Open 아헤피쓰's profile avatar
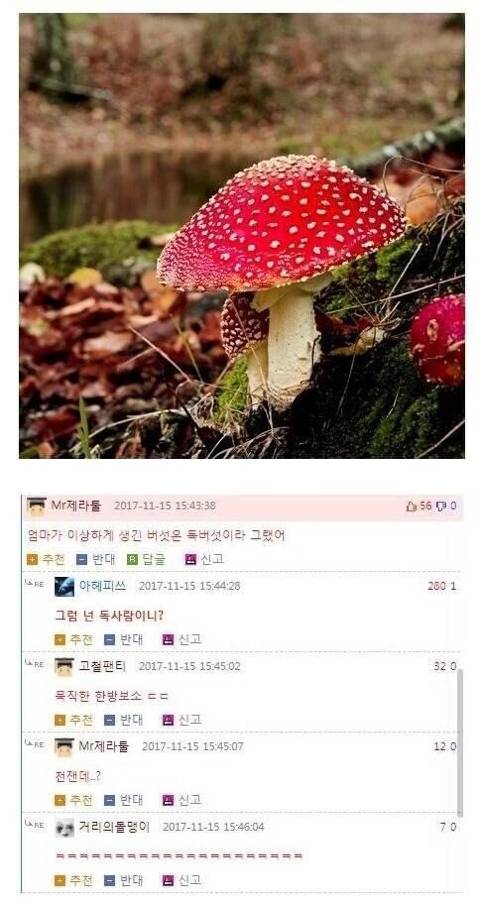 (64, 586)
